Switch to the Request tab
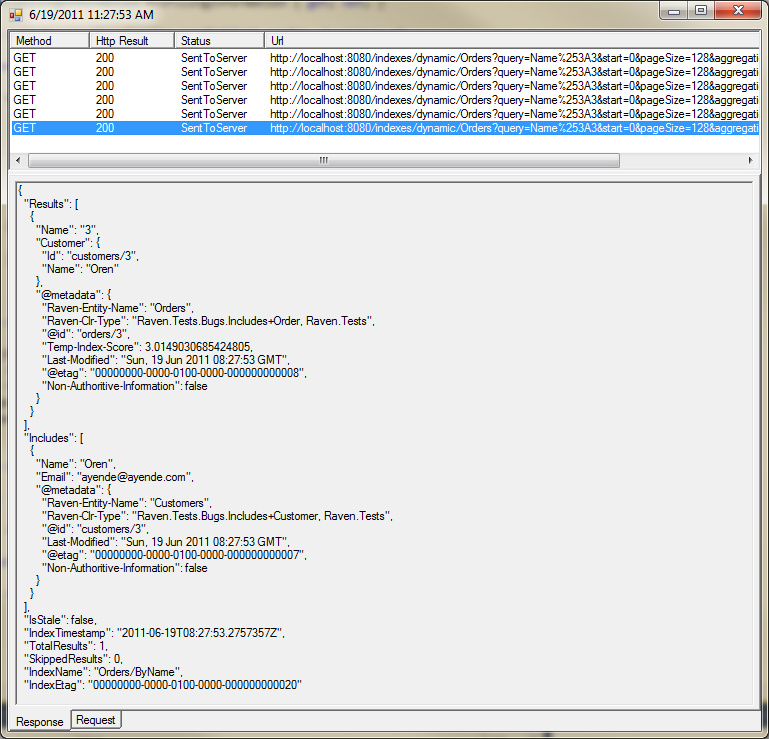Viewport: 769px width, 739px height. pyautogui.click(x=96, y=720)
